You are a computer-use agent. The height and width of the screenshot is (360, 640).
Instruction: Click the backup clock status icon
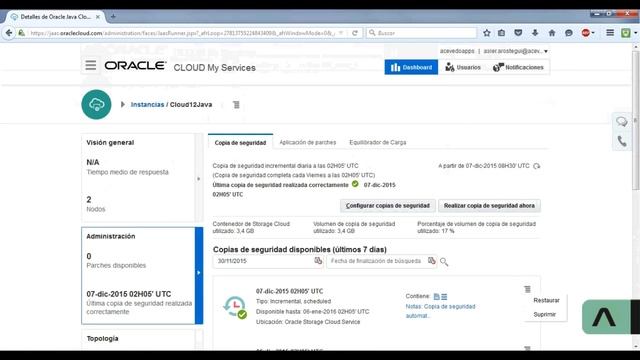coord(235,307)
